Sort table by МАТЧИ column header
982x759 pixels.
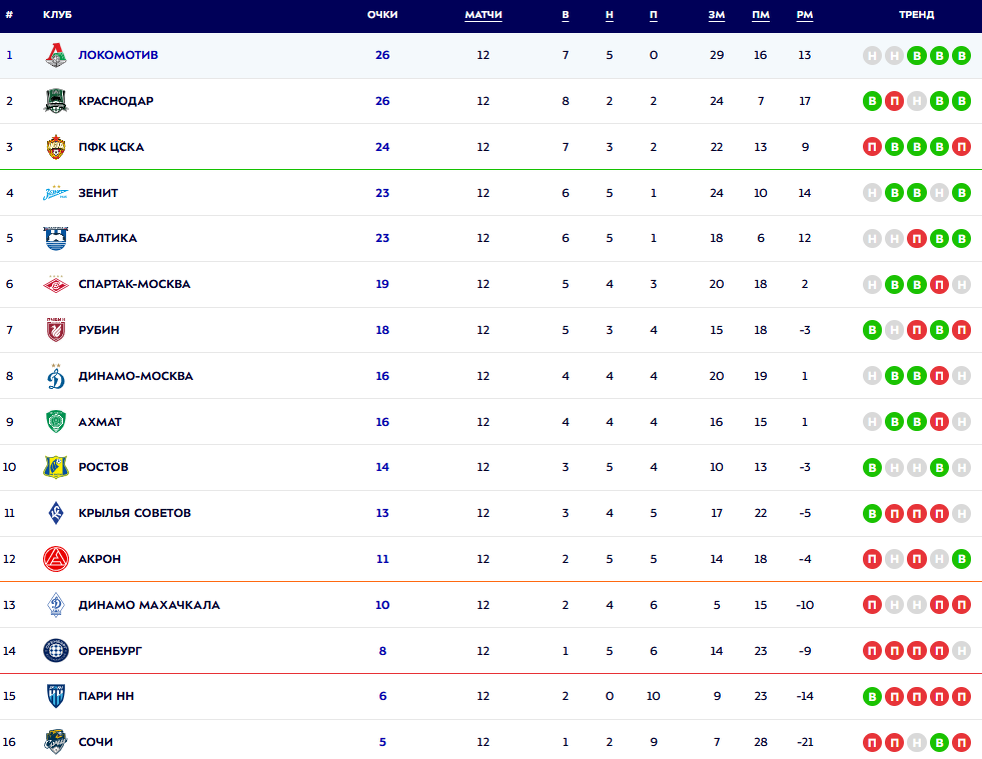(x=483, y=15)
